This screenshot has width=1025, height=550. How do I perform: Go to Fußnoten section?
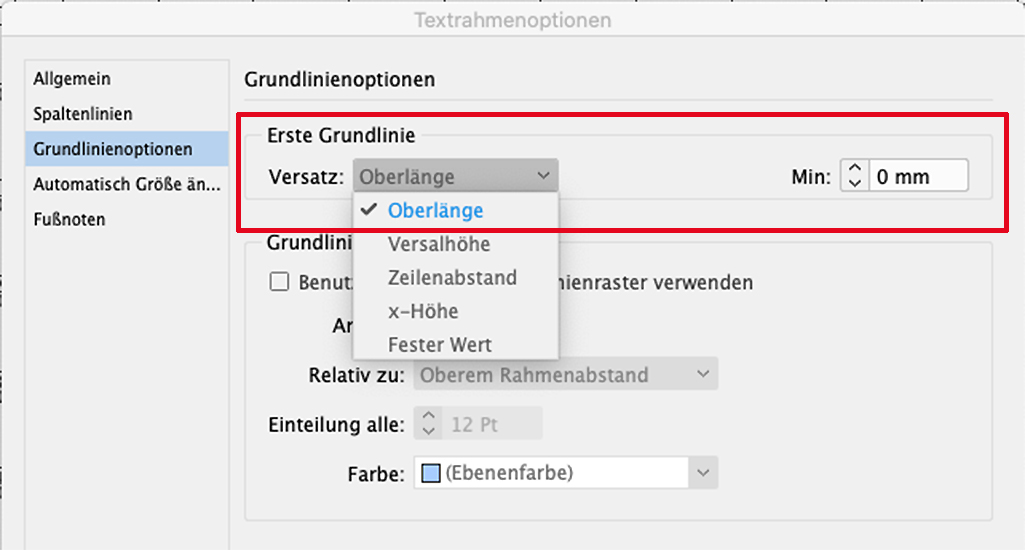pos(69,219)
